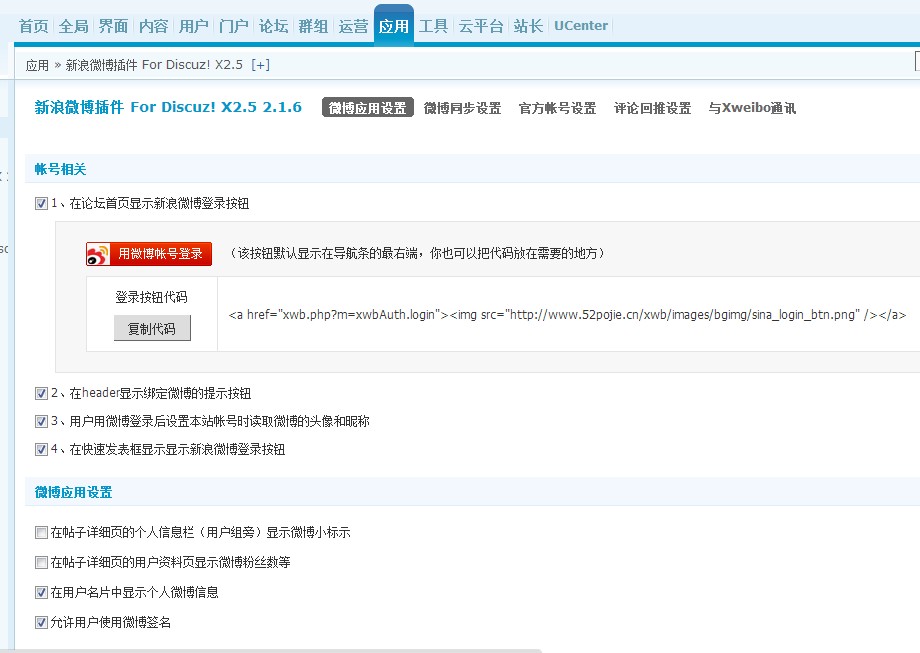Switch to 微博同步设置 sub-tab

[462, 108]
